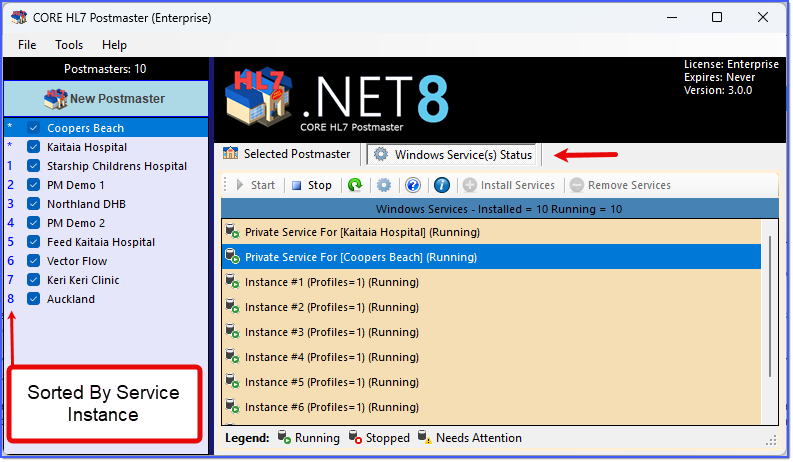Toggle the PM Demo 2 checkbox
Viewport: 793px width, 462px height.
33,223
